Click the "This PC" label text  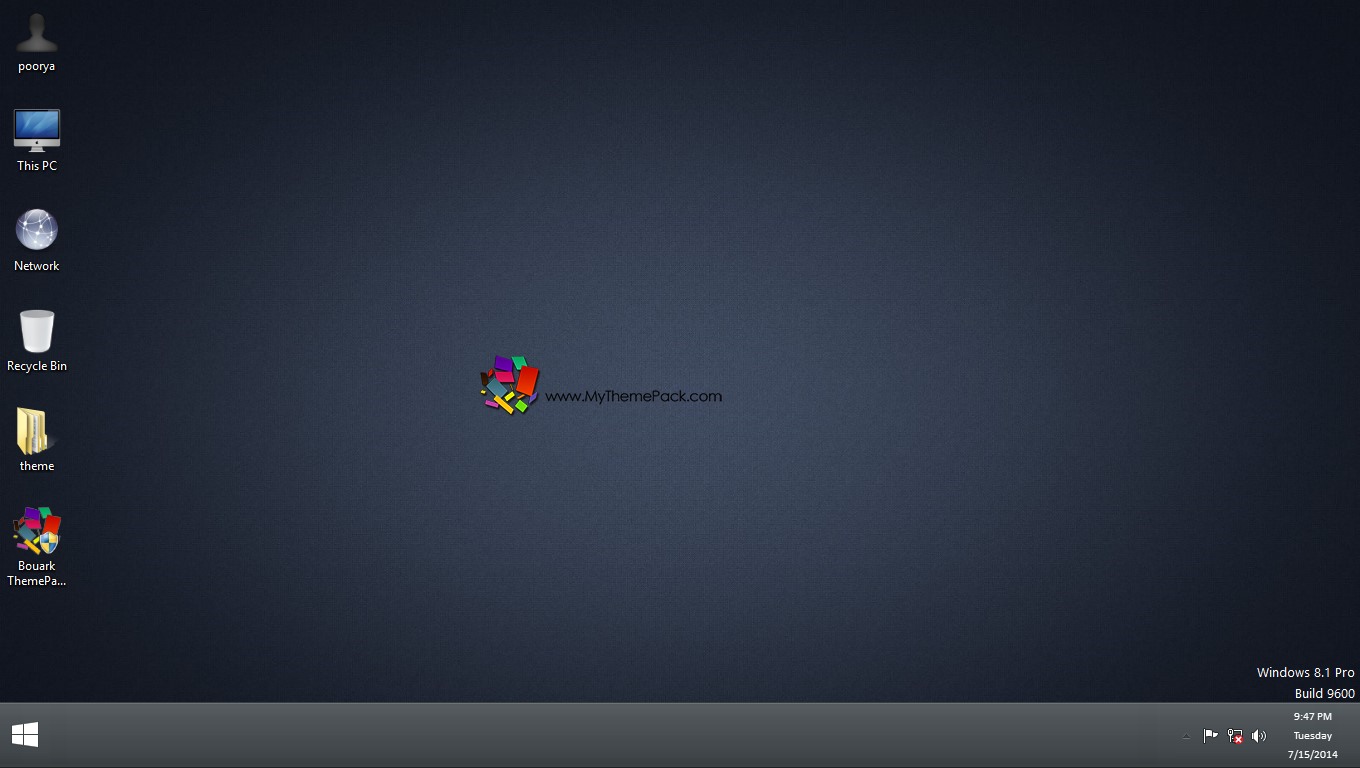pyautogui.click(x=37, y=166)
